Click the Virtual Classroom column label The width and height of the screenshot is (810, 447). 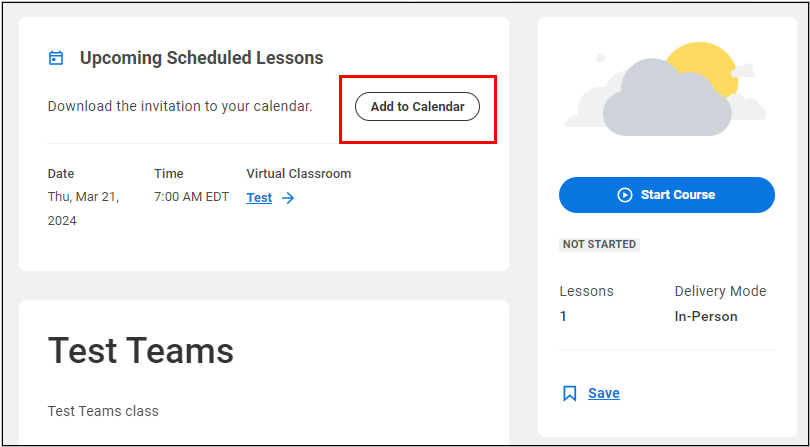click(x=298, y=174)
